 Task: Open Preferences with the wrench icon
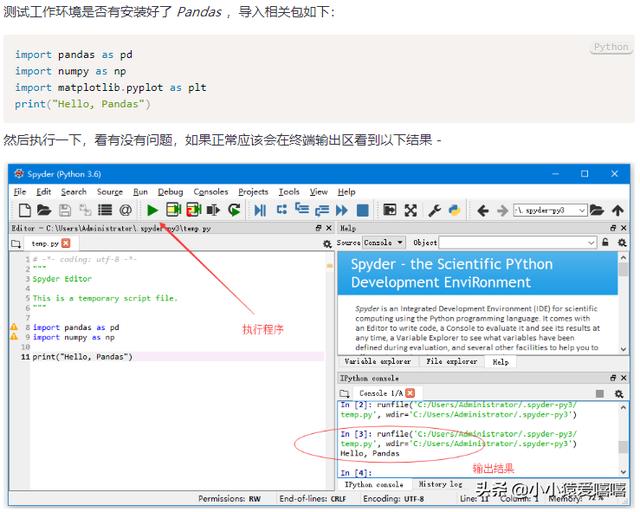(x=434, y=210)
